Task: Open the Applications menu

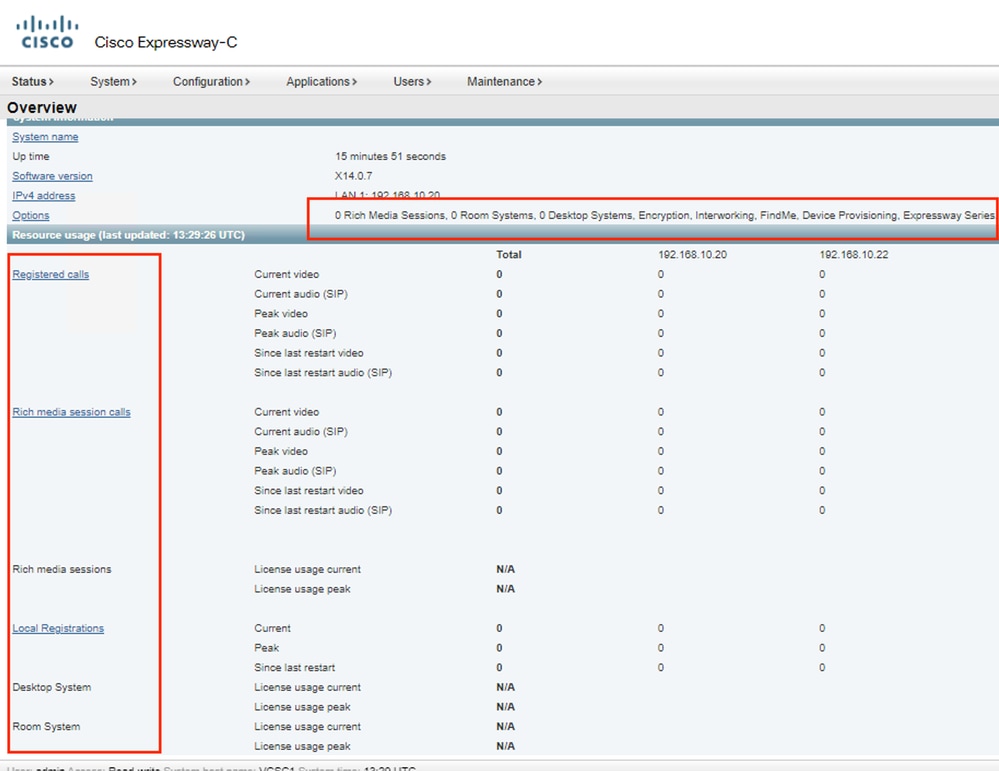Action: (x=322, y=82)
